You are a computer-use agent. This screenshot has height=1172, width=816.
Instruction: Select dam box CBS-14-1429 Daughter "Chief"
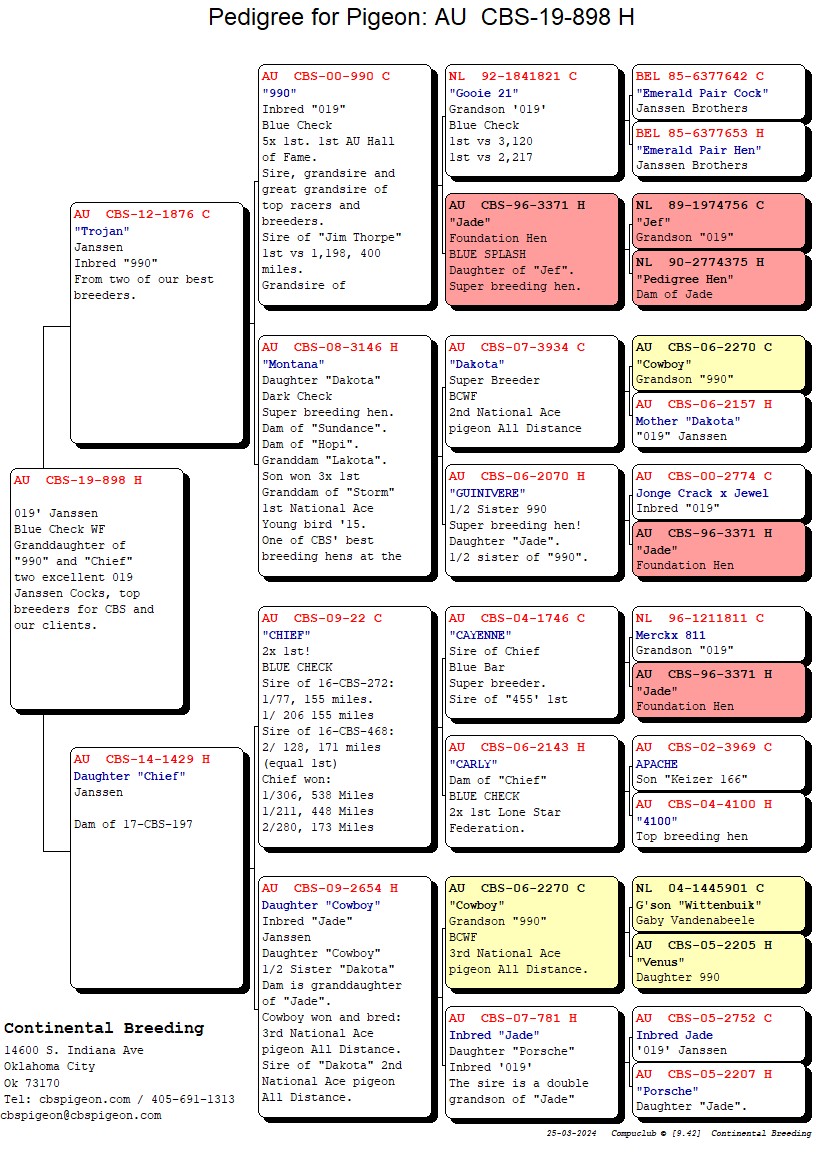click(x=157, y=867)
